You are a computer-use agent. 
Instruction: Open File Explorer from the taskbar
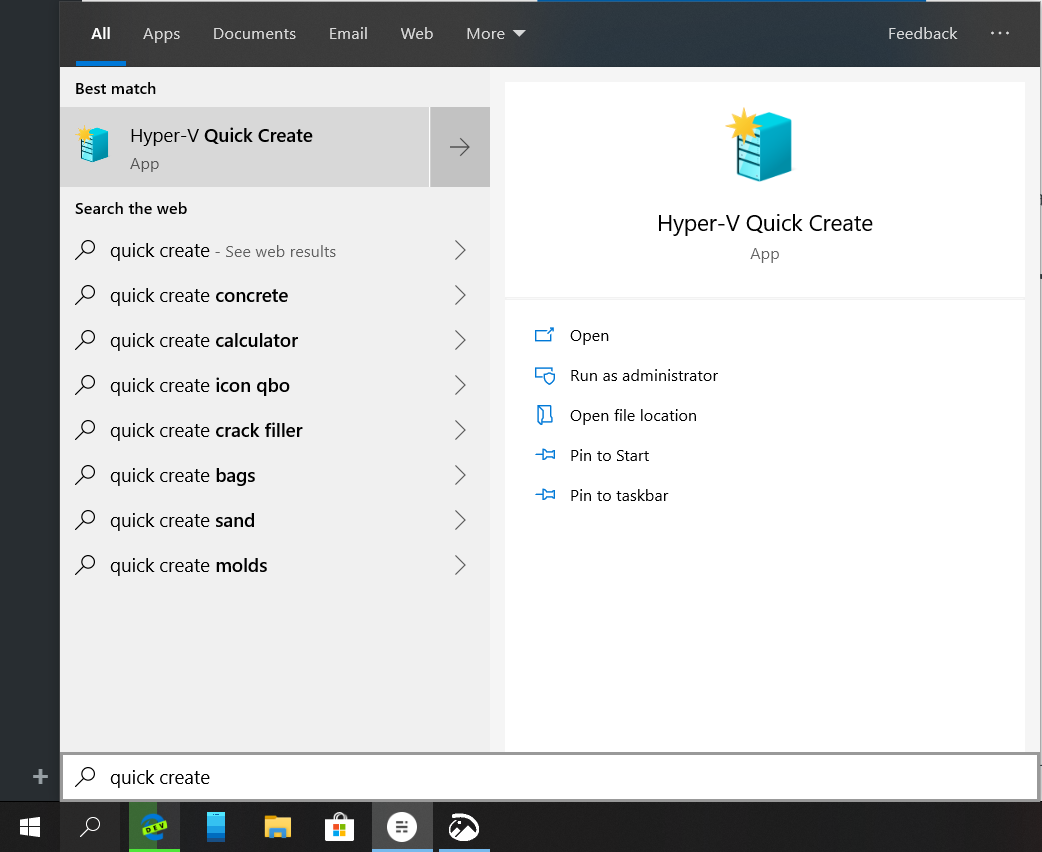(x=277, y=827)
